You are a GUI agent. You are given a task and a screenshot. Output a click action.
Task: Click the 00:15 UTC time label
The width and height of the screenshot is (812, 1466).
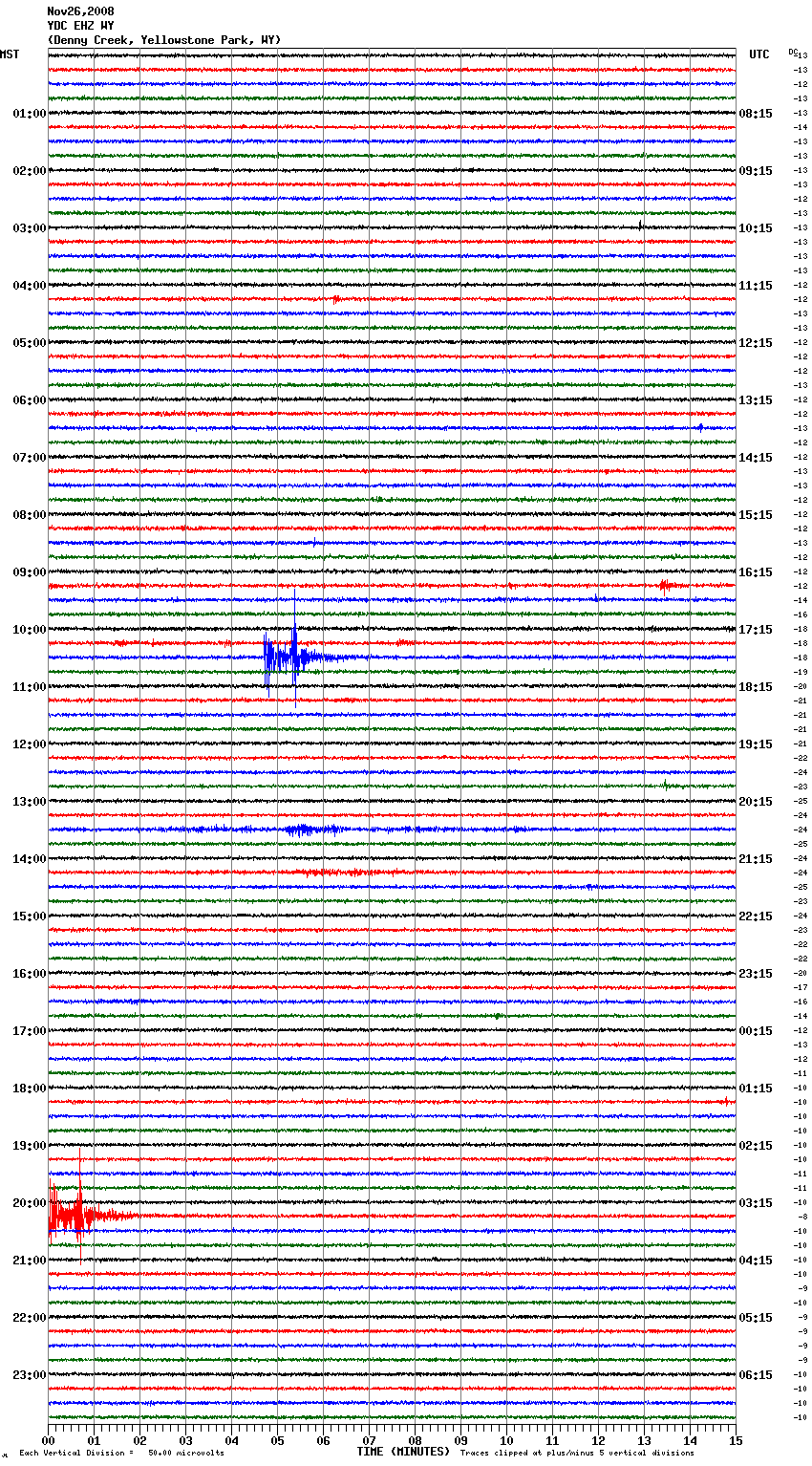tap(756, 1031)
